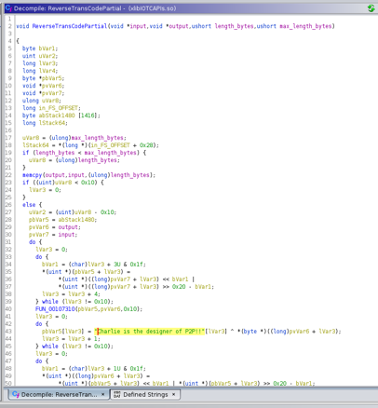The height and width of the screenshot is (408, 378).
Task: Click the Cf icon on the Decompile tab
Action: [15, 394]
